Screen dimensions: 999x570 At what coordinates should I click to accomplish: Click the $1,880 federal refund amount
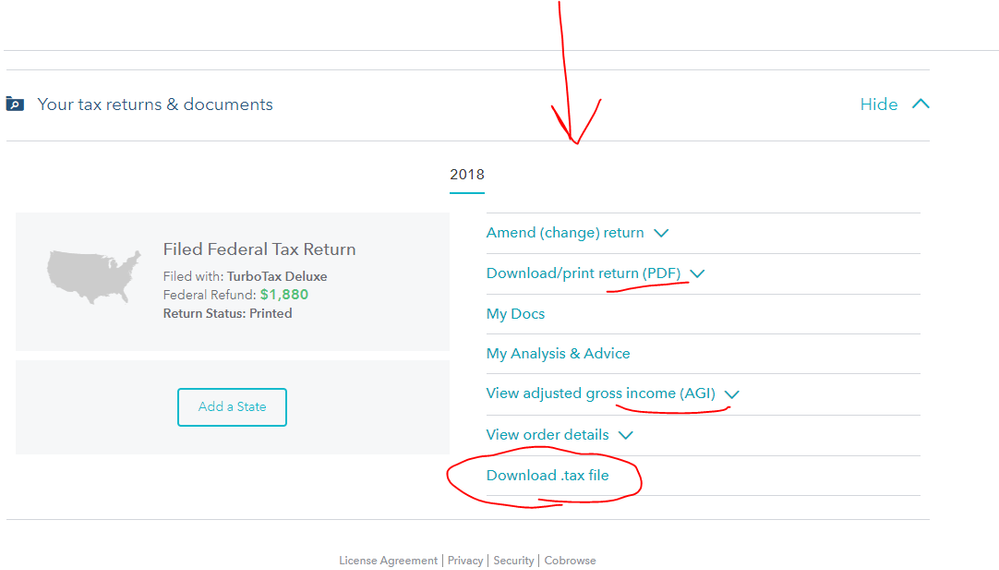pyautogui.click(x=284, y=295)
